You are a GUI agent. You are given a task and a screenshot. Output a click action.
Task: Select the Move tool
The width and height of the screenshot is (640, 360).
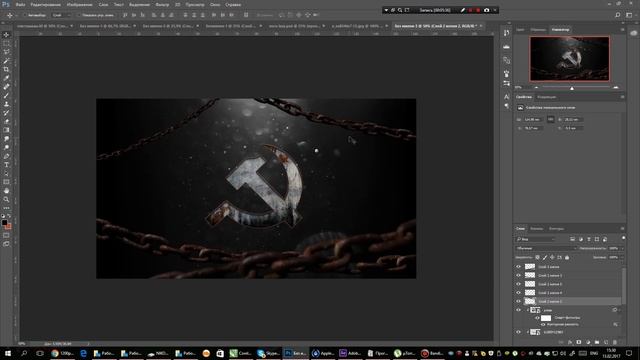point(6,35)
